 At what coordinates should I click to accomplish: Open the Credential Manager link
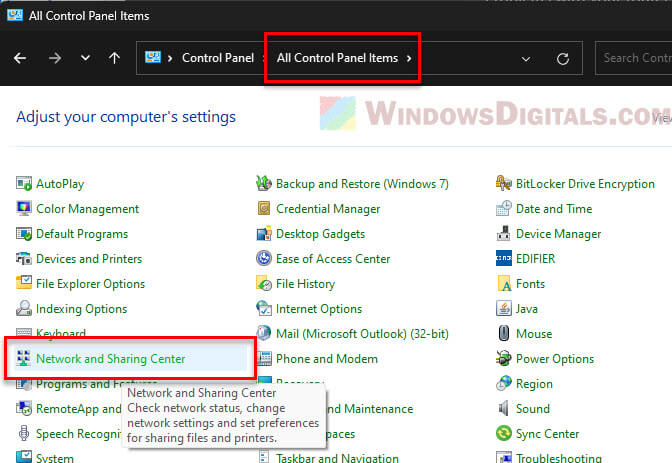click(328, 209)
